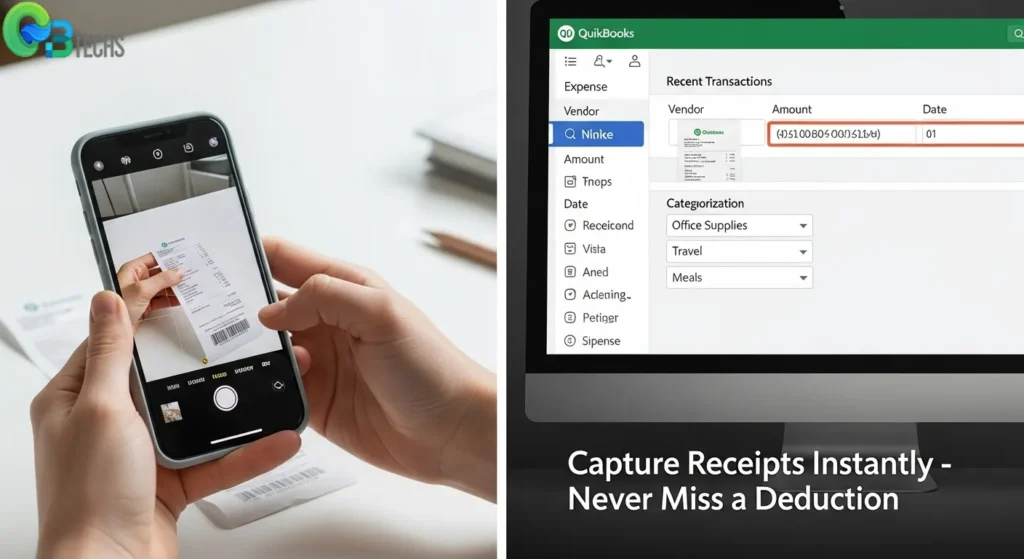Click the Tnops icon in sidebar
Image resolution: width=1024 pixels, height=559 pixels.
[570, 182]
